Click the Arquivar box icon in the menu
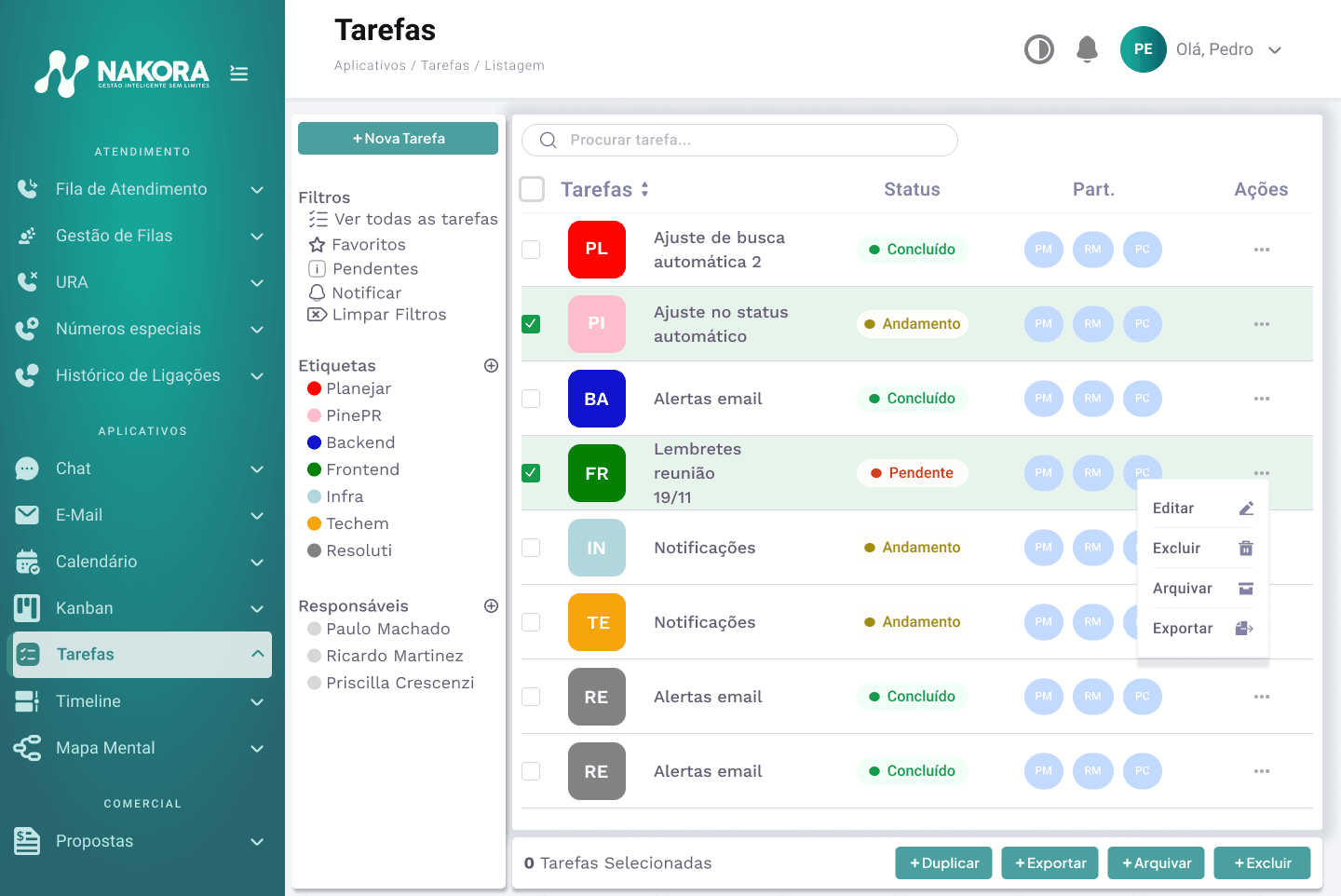The image size is (1341, 896). [1246, 589]
